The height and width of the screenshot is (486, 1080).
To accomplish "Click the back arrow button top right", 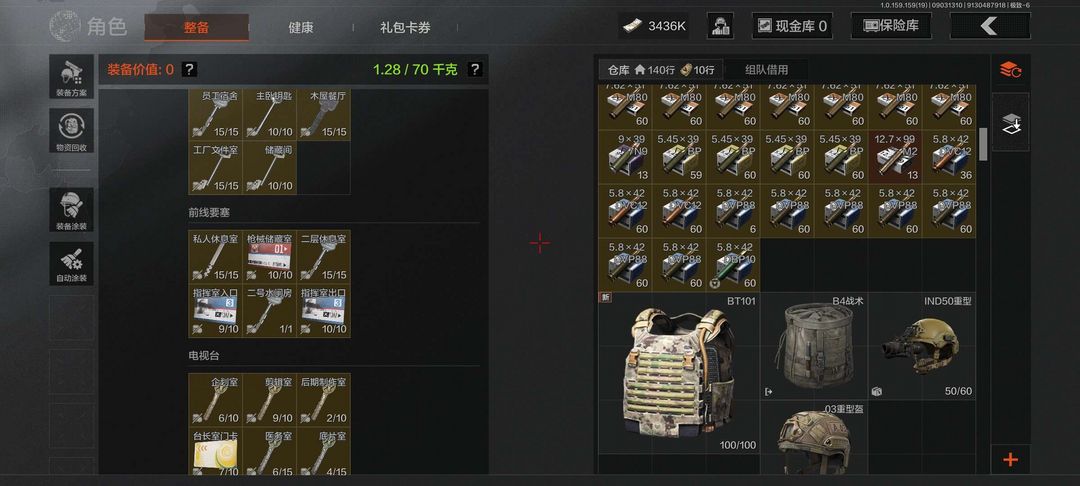I will [990, 26].
